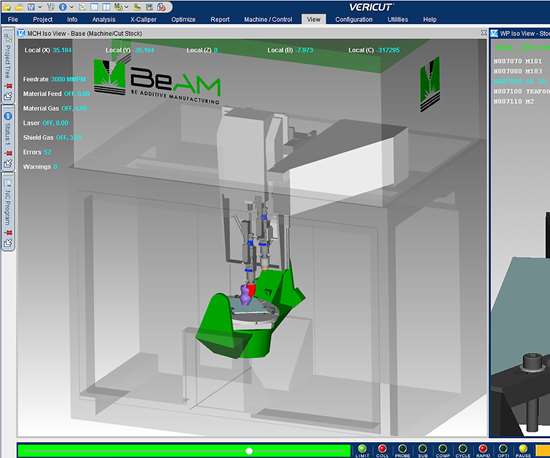
Task: Open the Analysis menu
Action: [x=103, y=20]
